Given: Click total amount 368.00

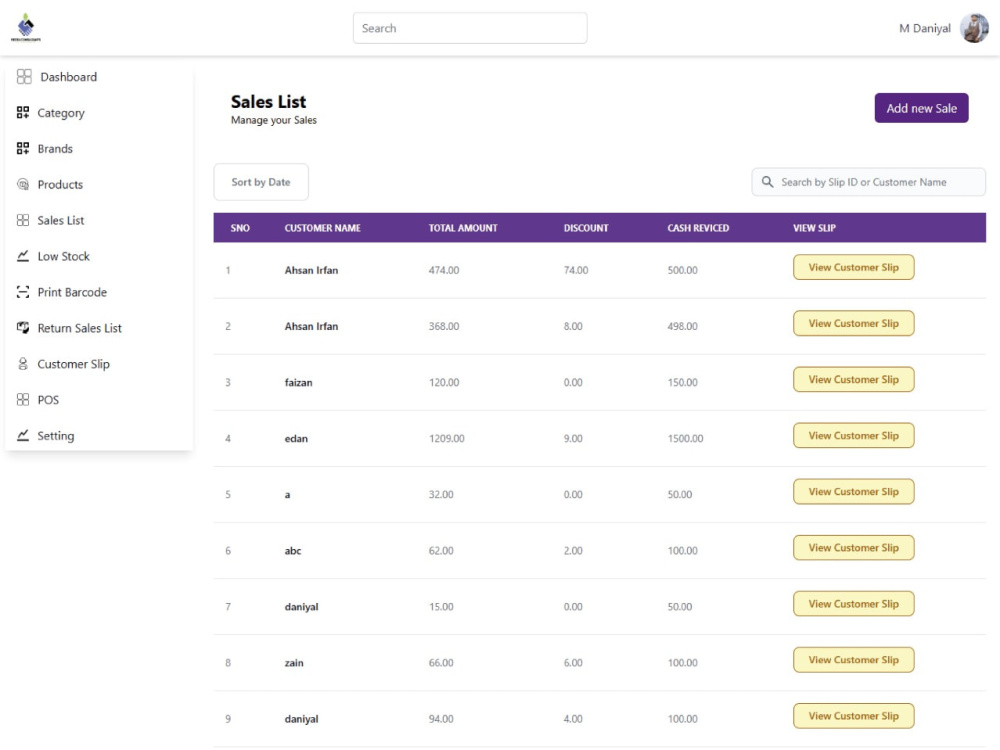Looking at the screenshot, I should 444,327.
